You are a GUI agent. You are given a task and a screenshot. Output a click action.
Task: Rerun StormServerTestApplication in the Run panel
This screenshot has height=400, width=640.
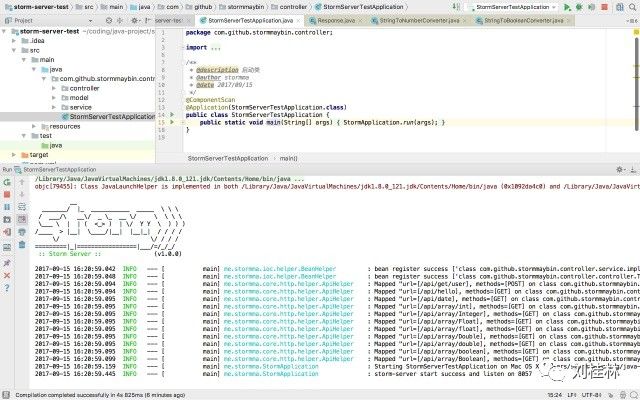pos(7,182)
